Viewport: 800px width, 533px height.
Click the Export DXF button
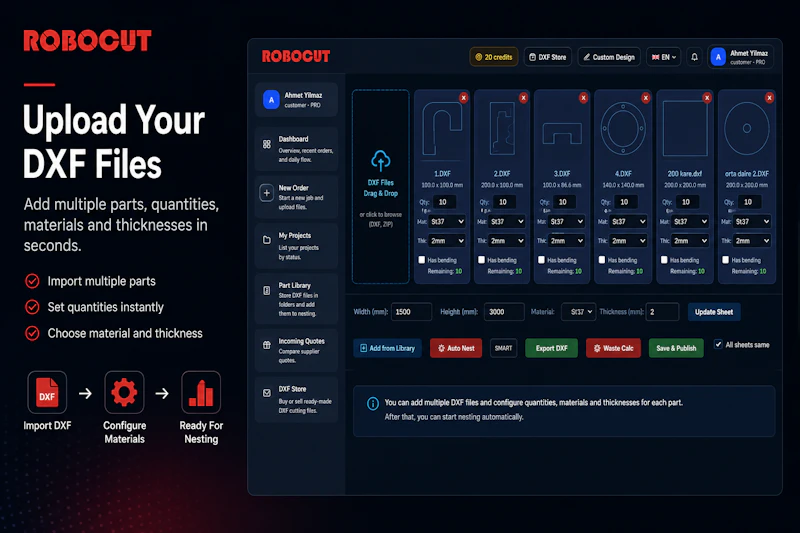coord(552,348)
